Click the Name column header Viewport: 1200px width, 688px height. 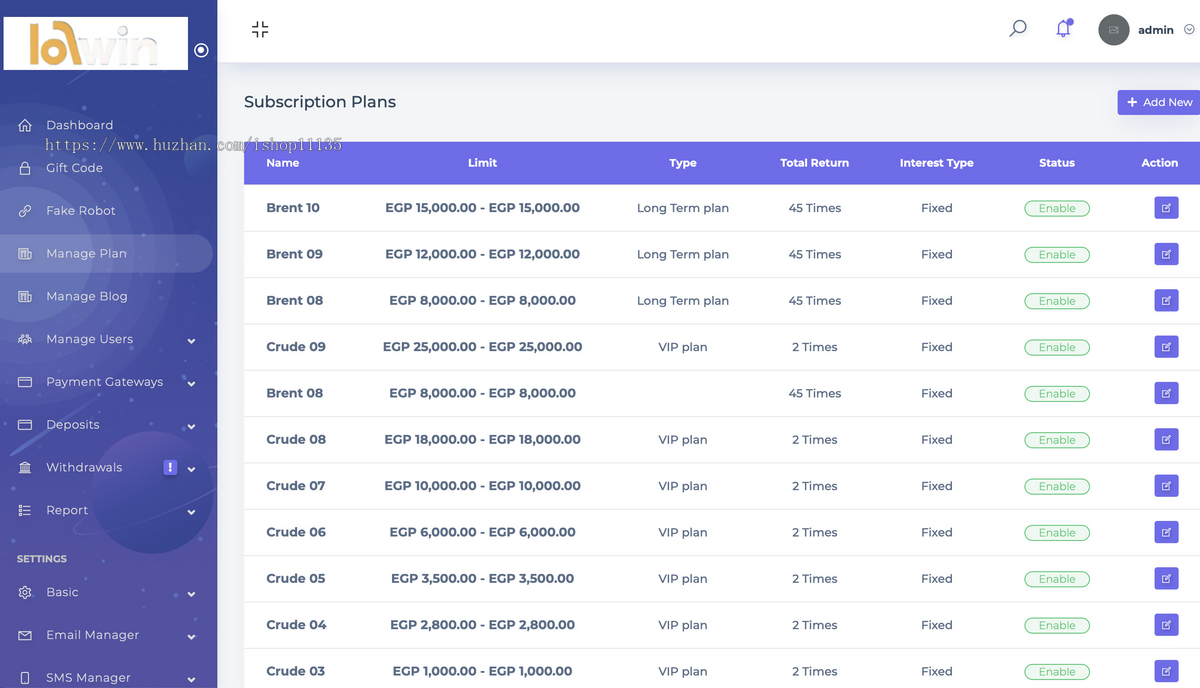[283, 163]
